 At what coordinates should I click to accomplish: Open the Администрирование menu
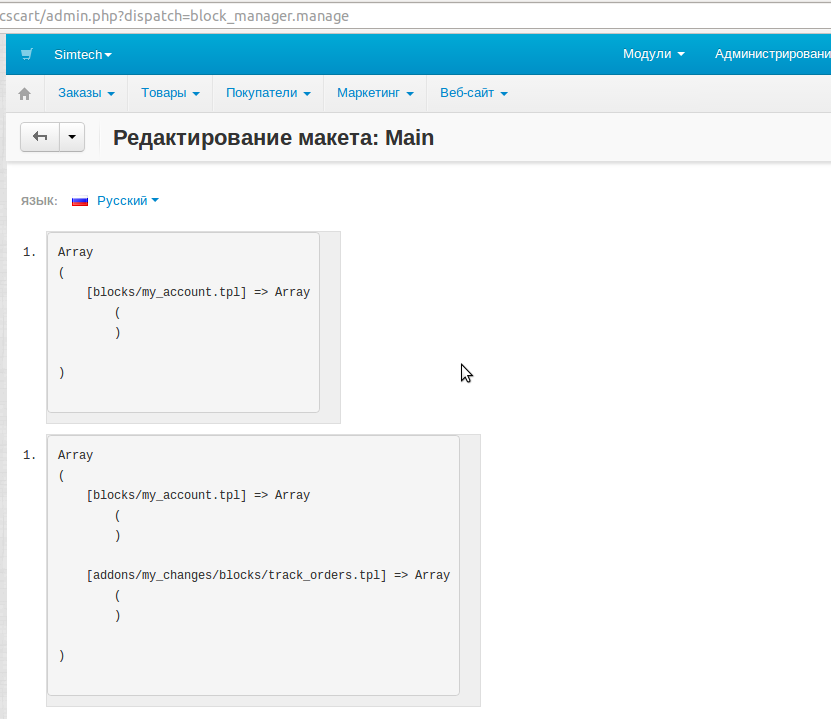click(771, 54)
